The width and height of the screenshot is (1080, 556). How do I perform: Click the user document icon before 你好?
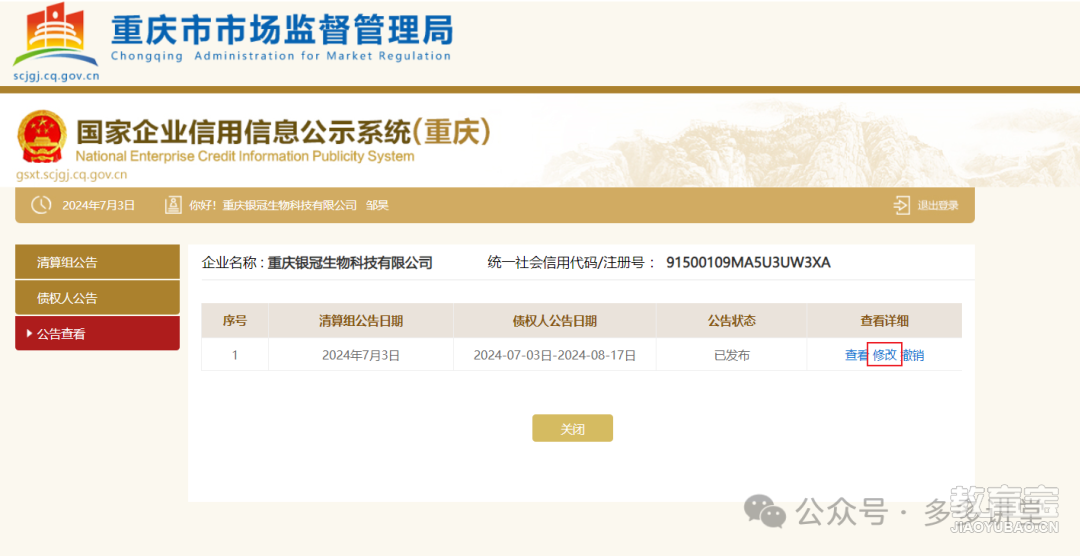click(x=173, y=205)
